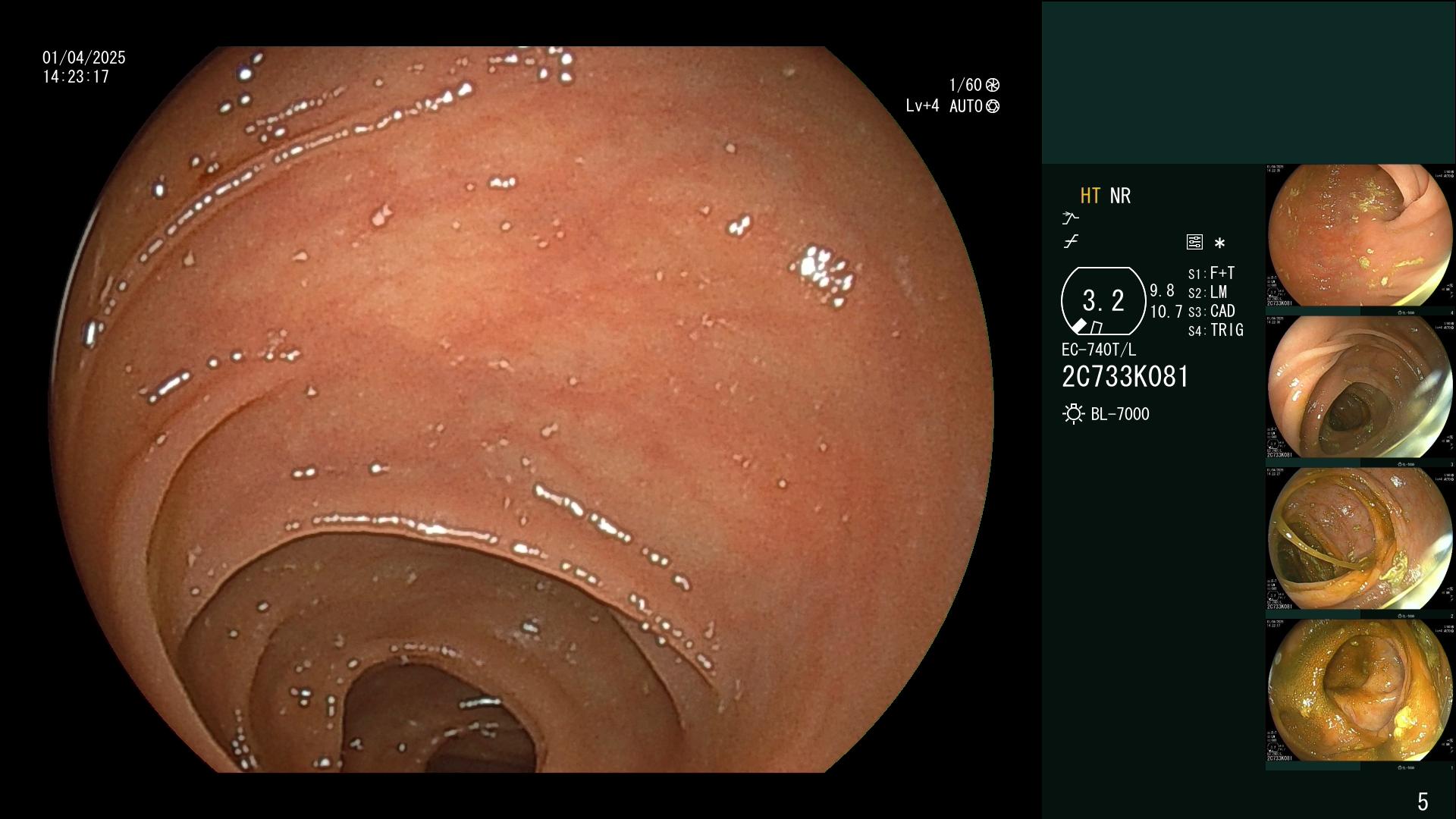Click the main live endoscopy image
The image size is (1456, 819).
[x=521, y=409]
